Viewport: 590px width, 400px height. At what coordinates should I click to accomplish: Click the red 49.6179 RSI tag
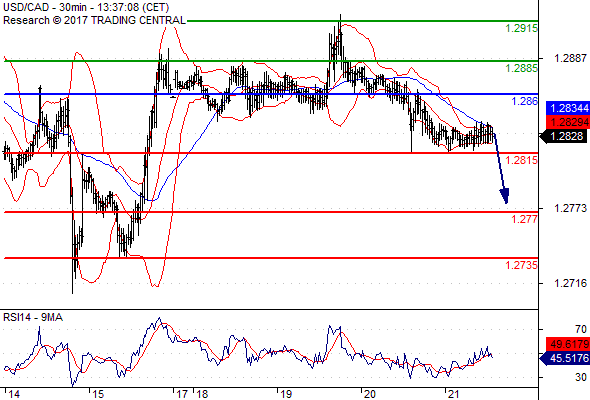tap(568, 344)
